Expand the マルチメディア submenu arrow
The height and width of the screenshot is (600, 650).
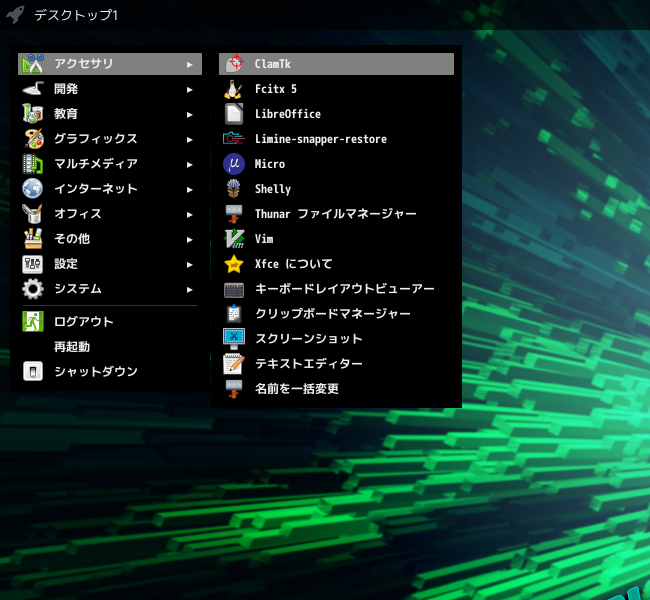[190, 165]
